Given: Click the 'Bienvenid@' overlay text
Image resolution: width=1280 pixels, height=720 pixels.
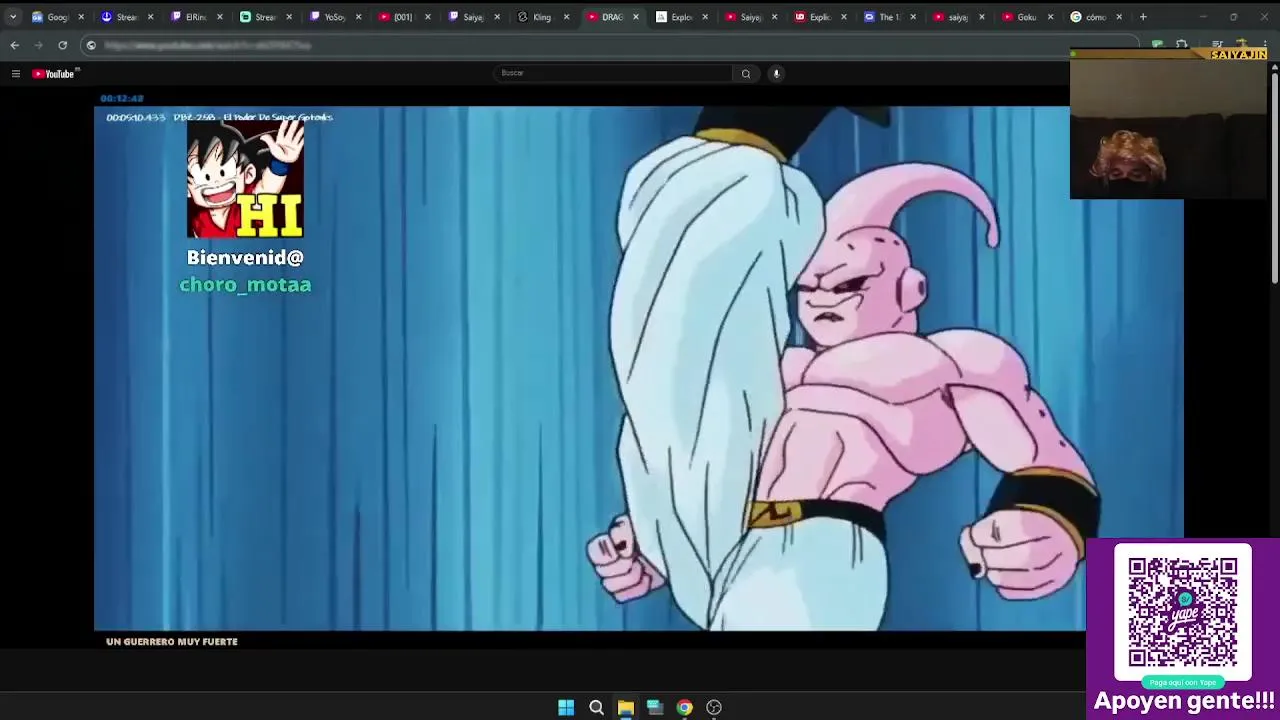Looking at the screenshot, I should pyautogui.click(x=245, y=258).
